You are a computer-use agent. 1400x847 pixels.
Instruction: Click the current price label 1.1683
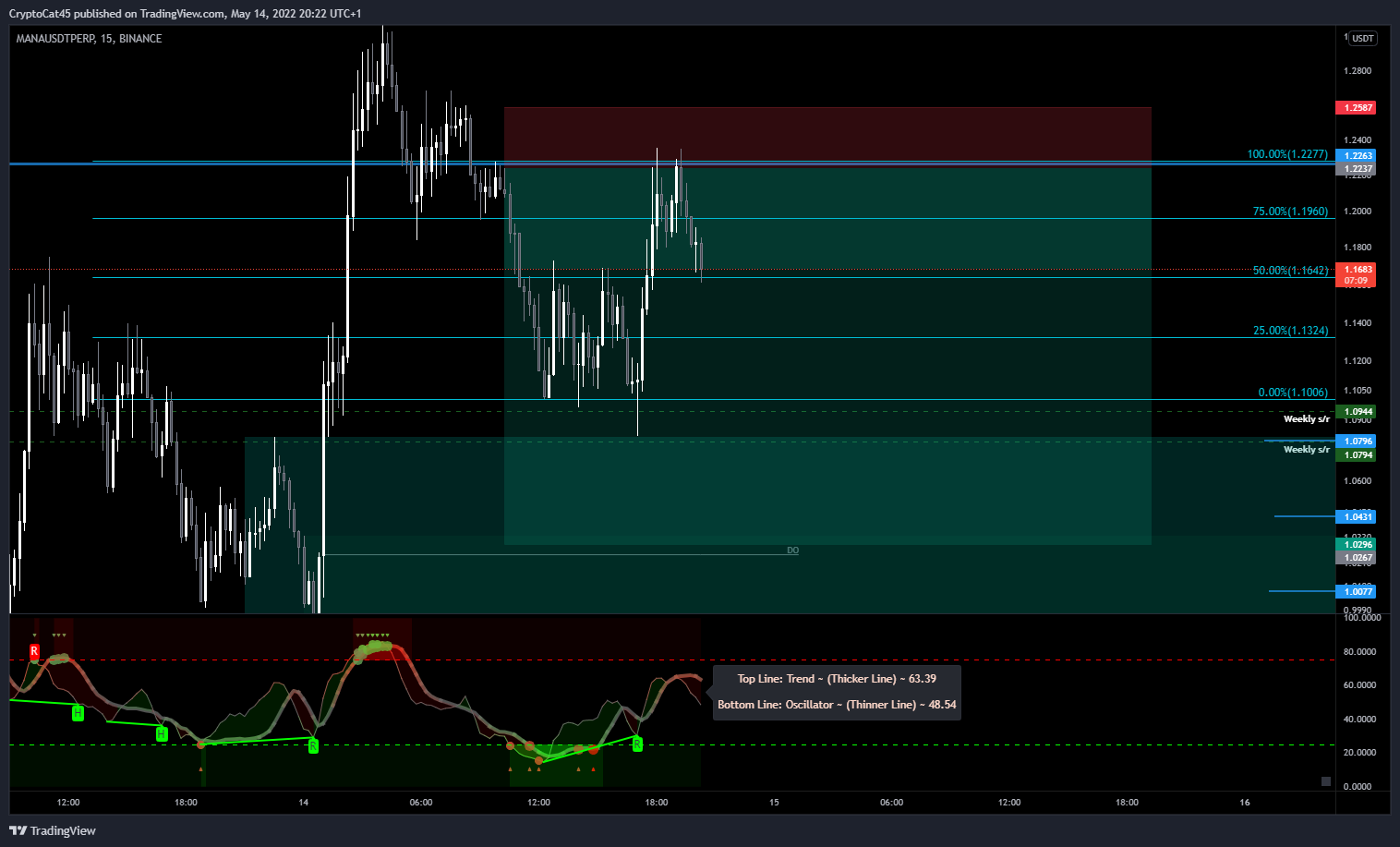[1356, 269]
